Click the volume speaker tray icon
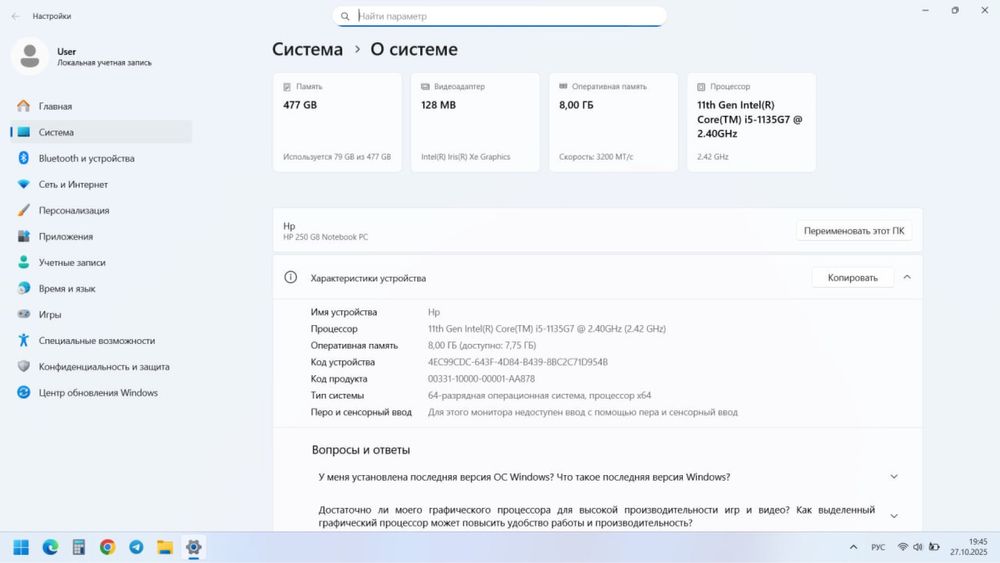 (x=918, y=547)
